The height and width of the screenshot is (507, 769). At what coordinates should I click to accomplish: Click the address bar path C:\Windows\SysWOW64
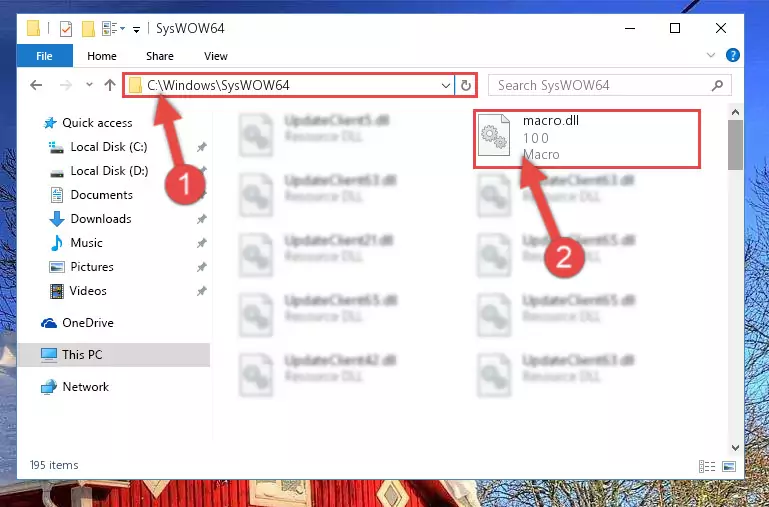(218, 85)
